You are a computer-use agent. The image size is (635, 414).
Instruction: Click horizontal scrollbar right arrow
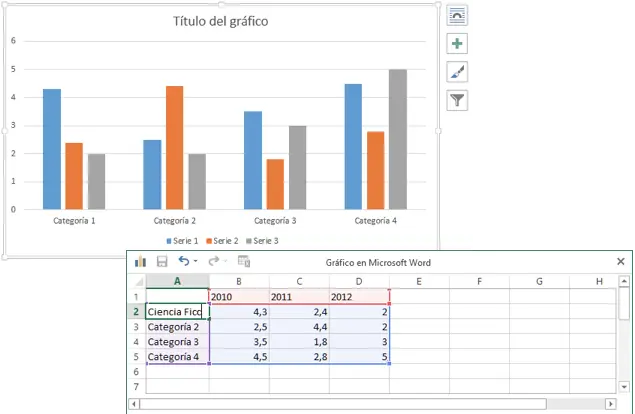[x=610, y=404]
